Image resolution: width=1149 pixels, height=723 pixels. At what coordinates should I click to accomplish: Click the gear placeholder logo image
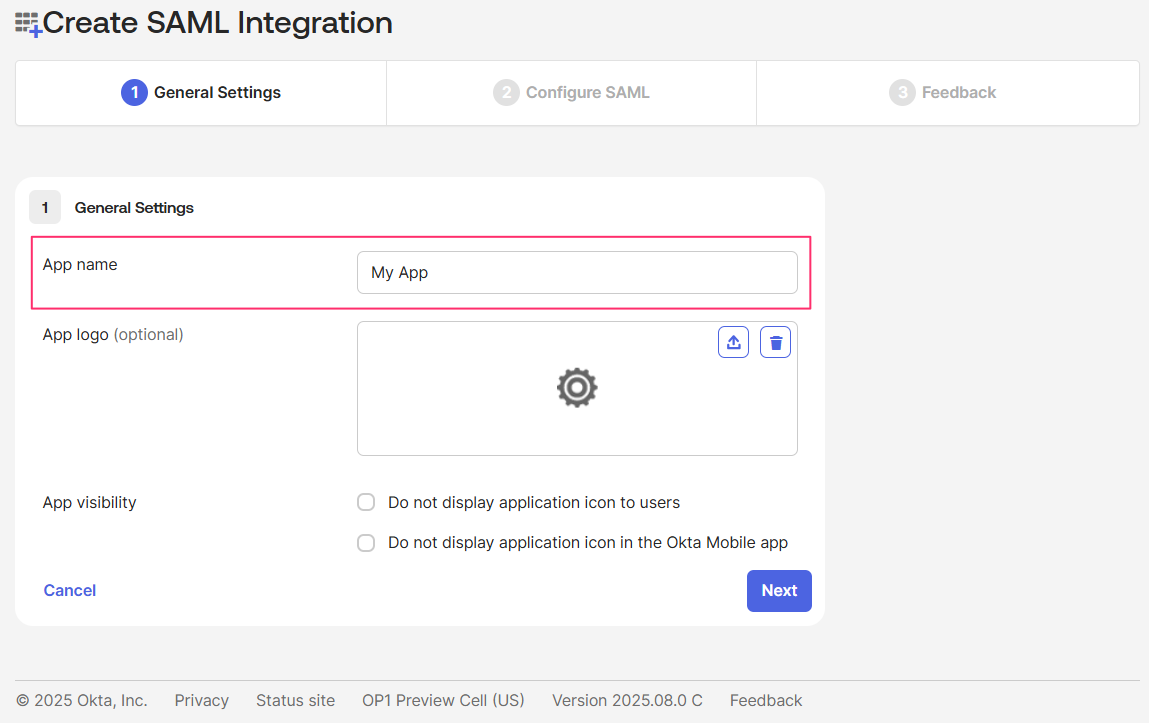[x=577, y=388]
